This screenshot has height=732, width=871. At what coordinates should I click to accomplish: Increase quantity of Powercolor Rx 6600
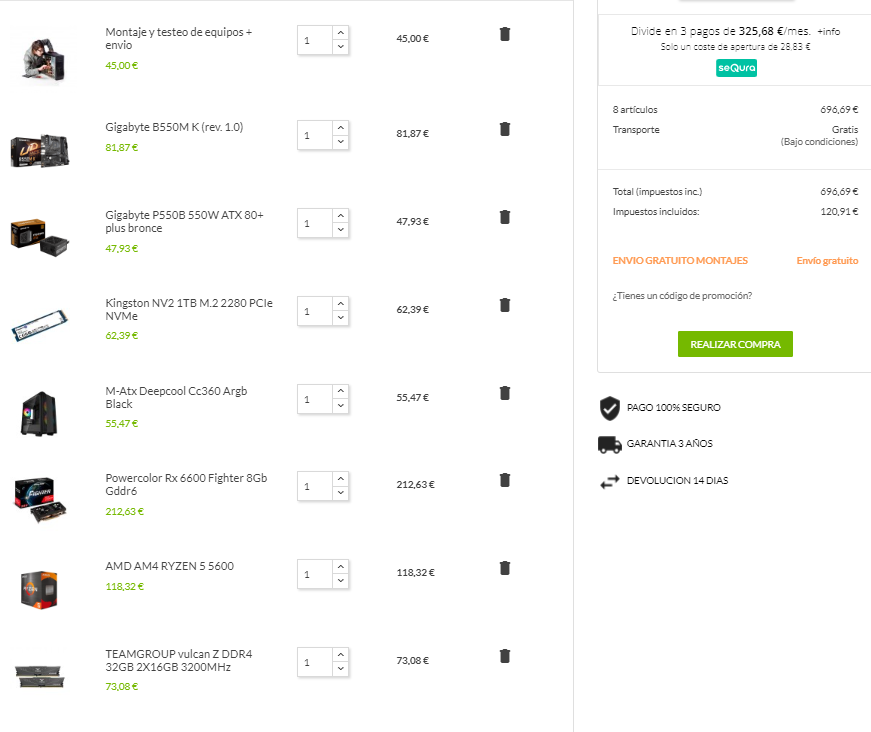tap(341, 479)
